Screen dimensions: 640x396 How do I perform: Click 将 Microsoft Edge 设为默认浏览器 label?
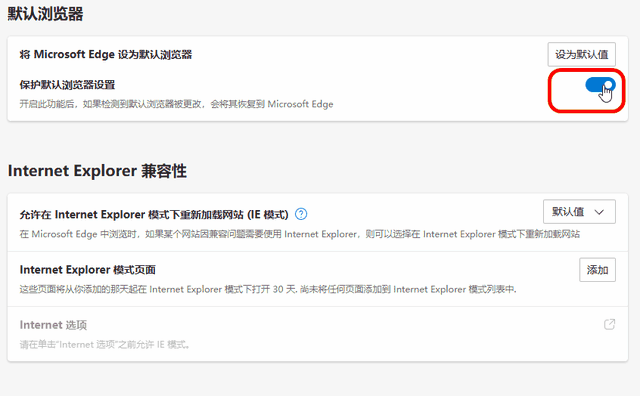tap(106, 54)
